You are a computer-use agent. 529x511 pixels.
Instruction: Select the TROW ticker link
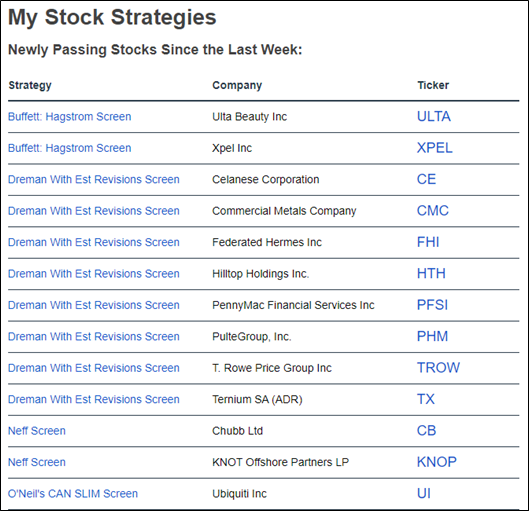438,368
